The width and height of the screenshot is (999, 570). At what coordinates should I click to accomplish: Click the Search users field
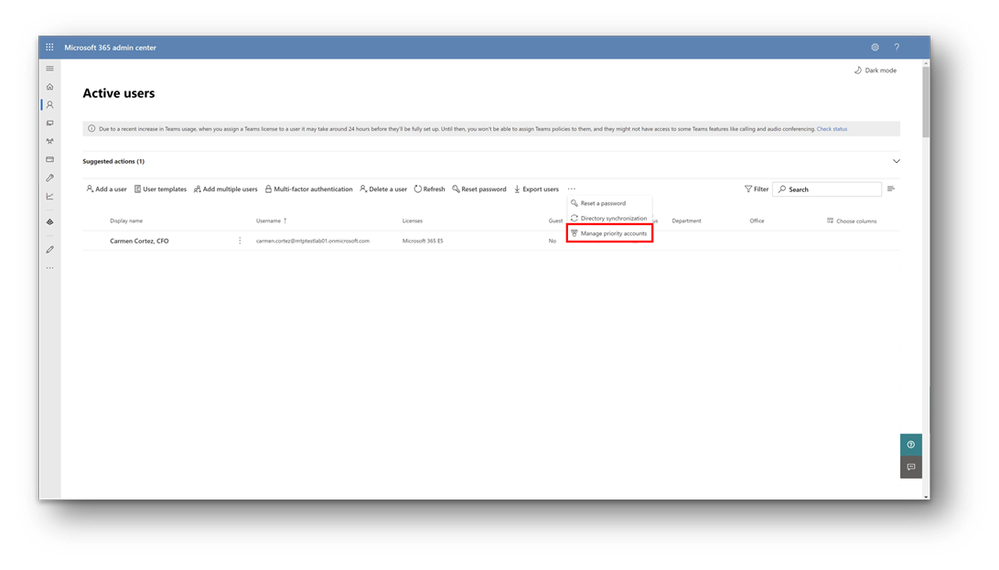[x=827, y=189]
